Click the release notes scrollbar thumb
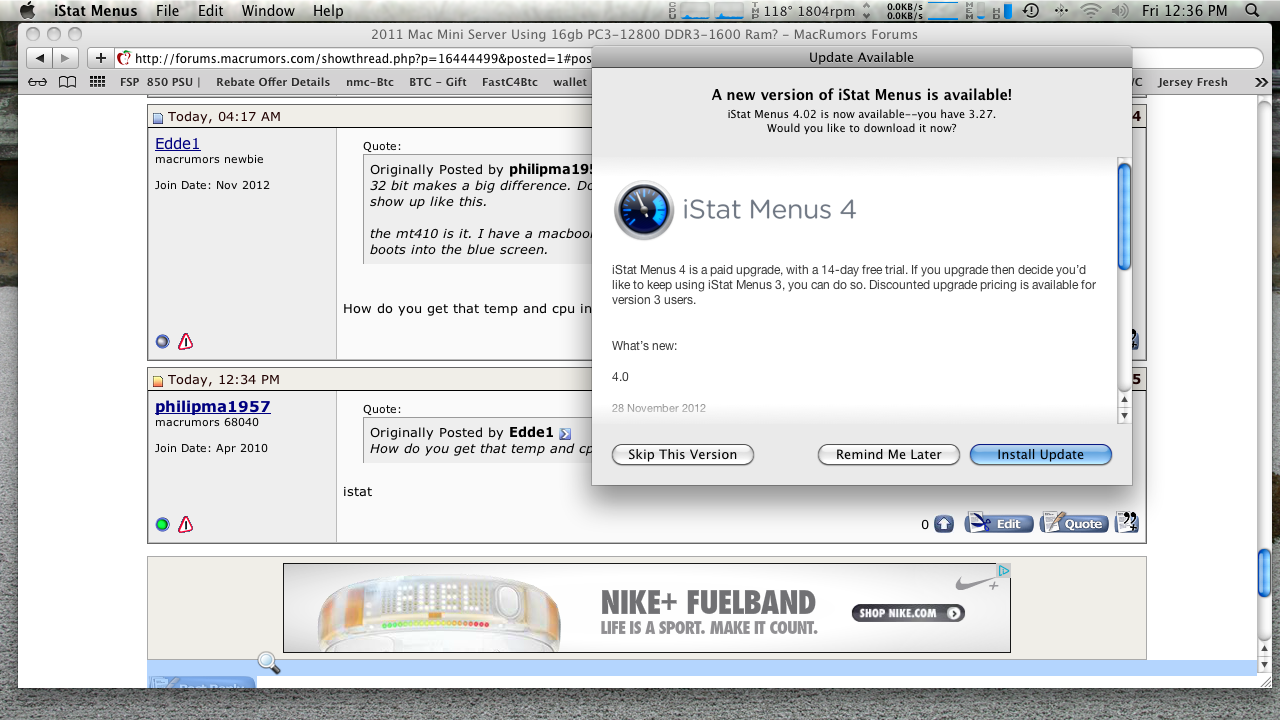The image size is (1280, 720). click(x=1124, y=216)
